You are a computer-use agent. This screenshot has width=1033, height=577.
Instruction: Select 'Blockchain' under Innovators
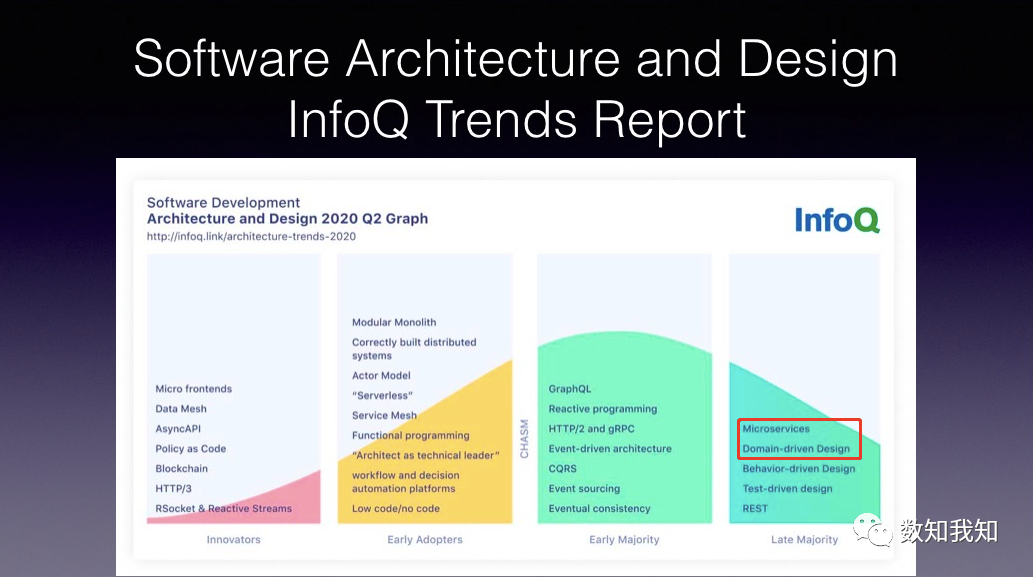coord(182,468)
